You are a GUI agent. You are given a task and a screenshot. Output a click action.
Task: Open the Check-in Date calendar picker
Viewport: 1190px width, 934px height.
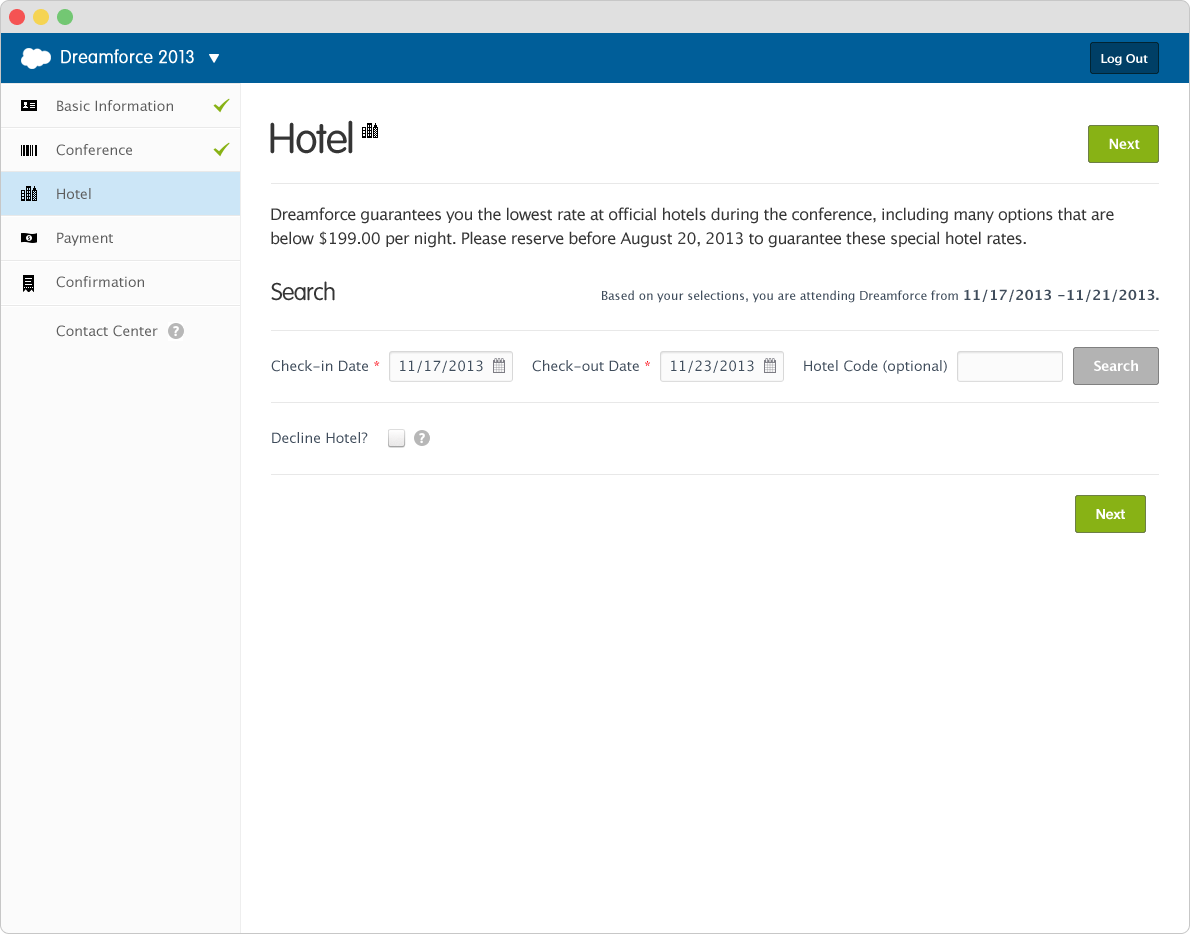click(499, 366)
